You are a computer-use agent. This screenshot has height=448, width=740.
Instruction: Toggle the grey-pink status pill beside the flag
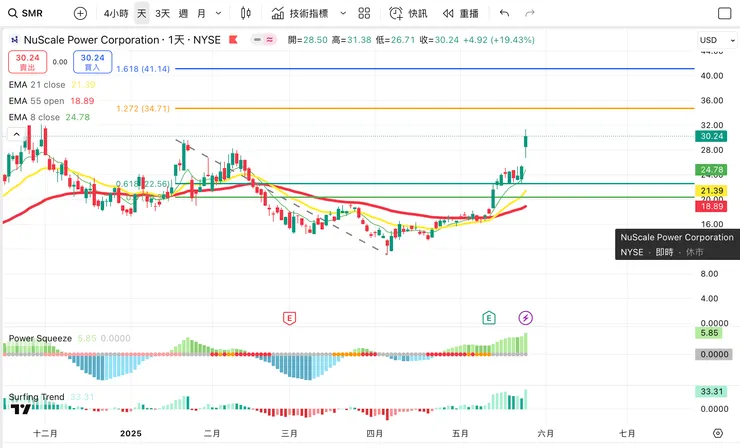click(x=263, y=40)
